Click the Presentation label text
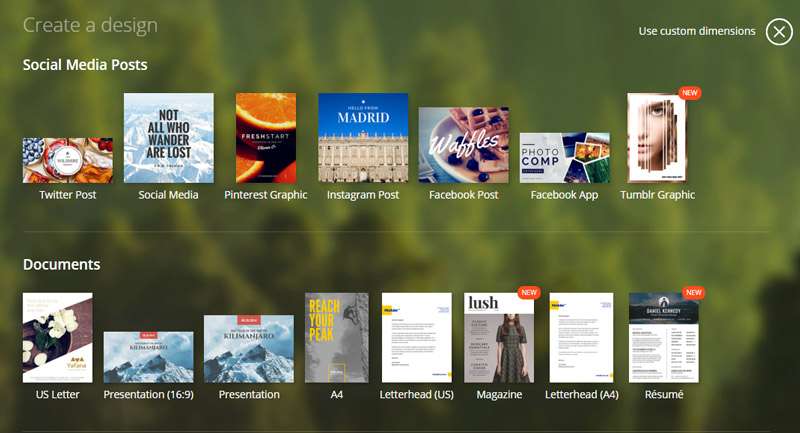800x433 pixels. point(249,395)
